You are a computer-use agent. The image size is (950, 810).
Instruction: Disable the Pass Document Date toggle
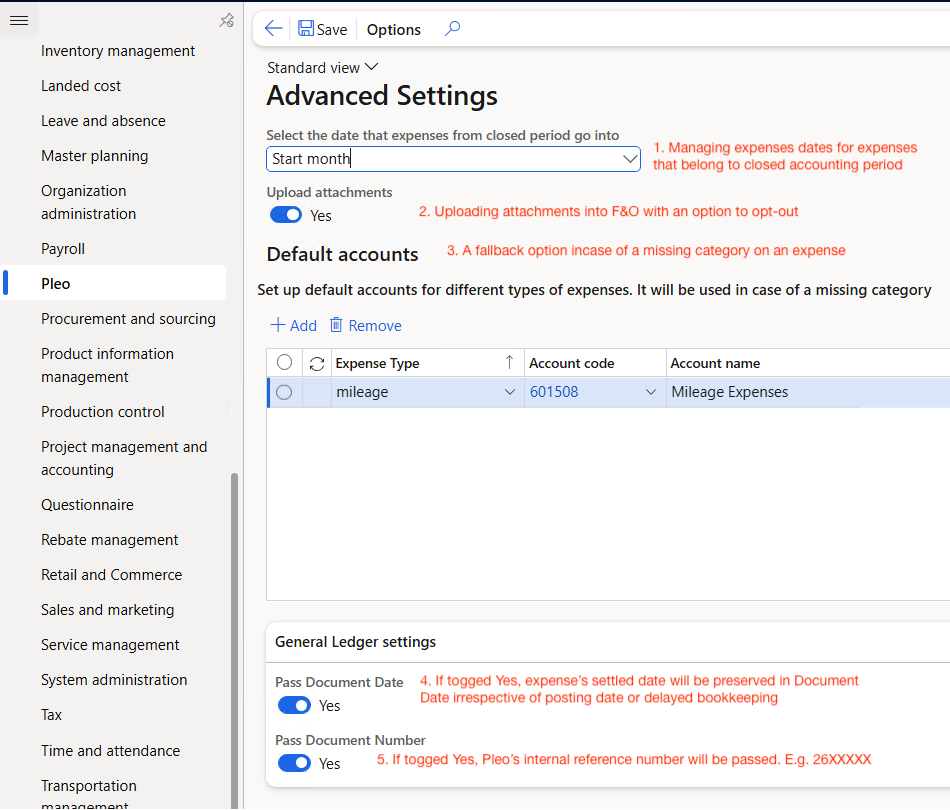click(x=294, y=705)
